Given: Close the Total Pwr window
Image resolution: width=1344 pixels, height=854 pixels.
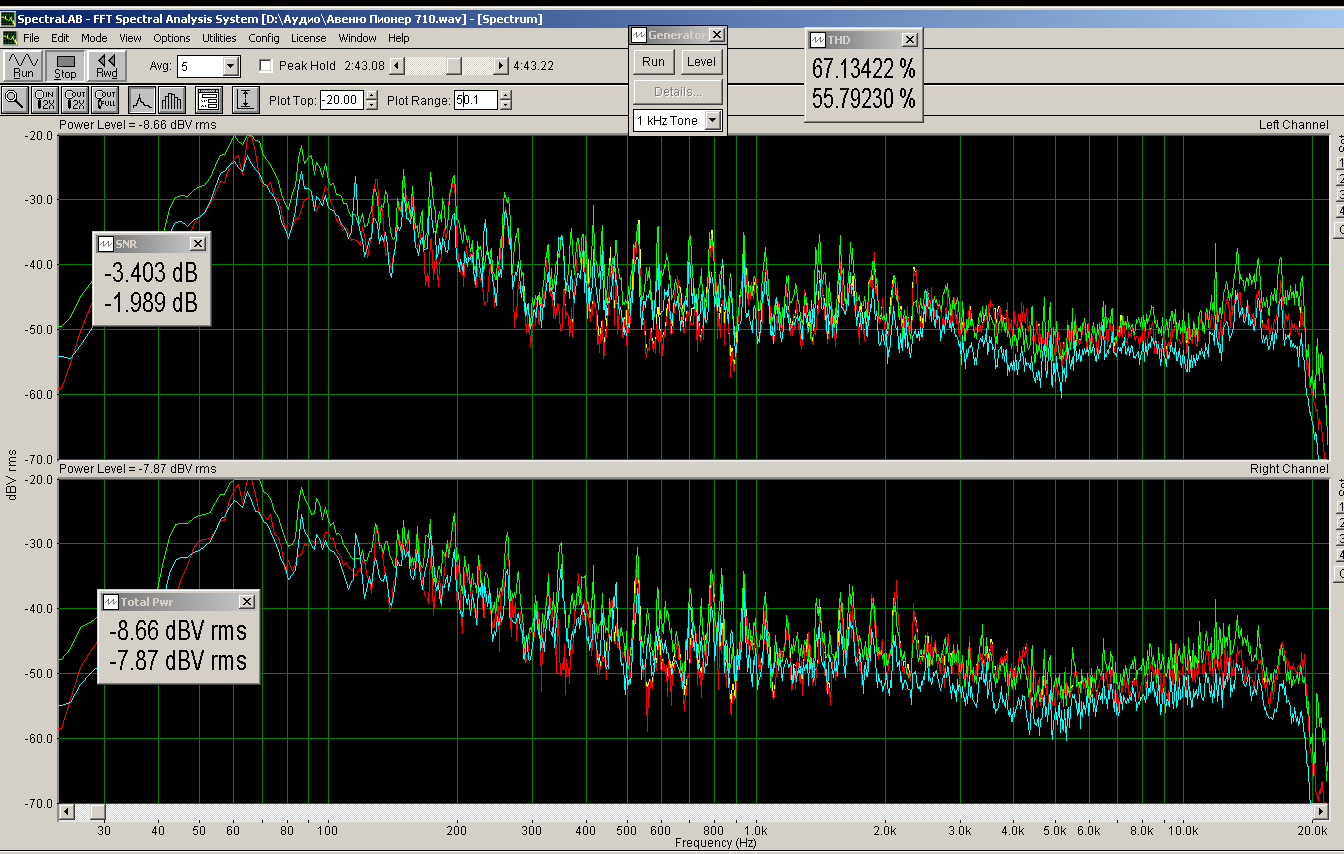Looking at the screenshot, I should coord(247,602).
